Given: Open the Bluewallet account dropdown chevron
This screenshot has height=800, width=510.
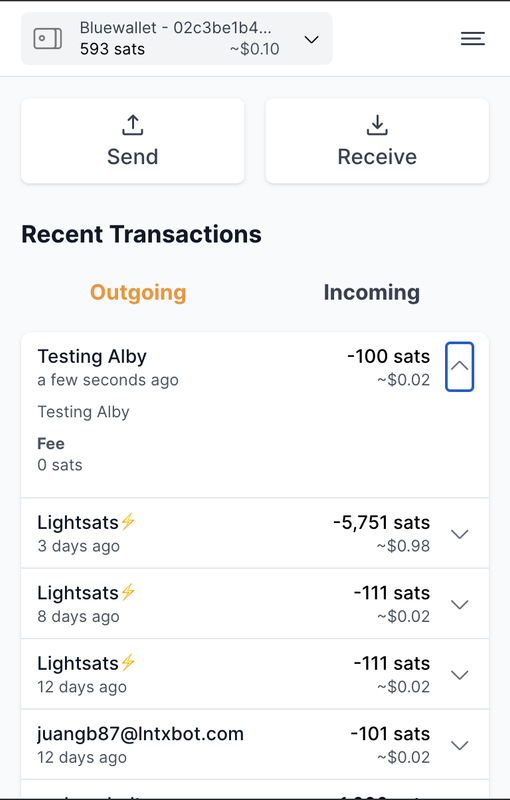Looking at the screenshot, I should [311, 39].
